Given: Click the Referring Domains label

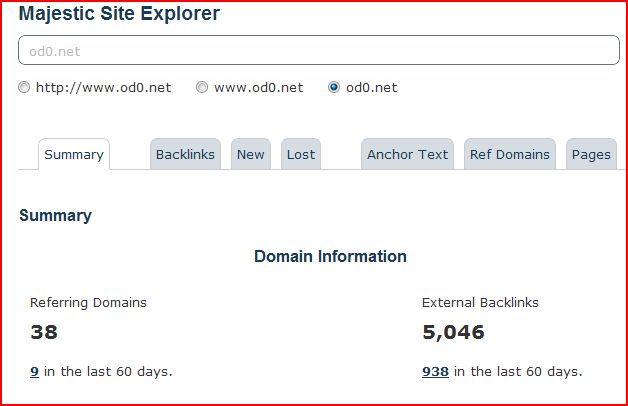Looking at the screenshot, I should (89, 303).
